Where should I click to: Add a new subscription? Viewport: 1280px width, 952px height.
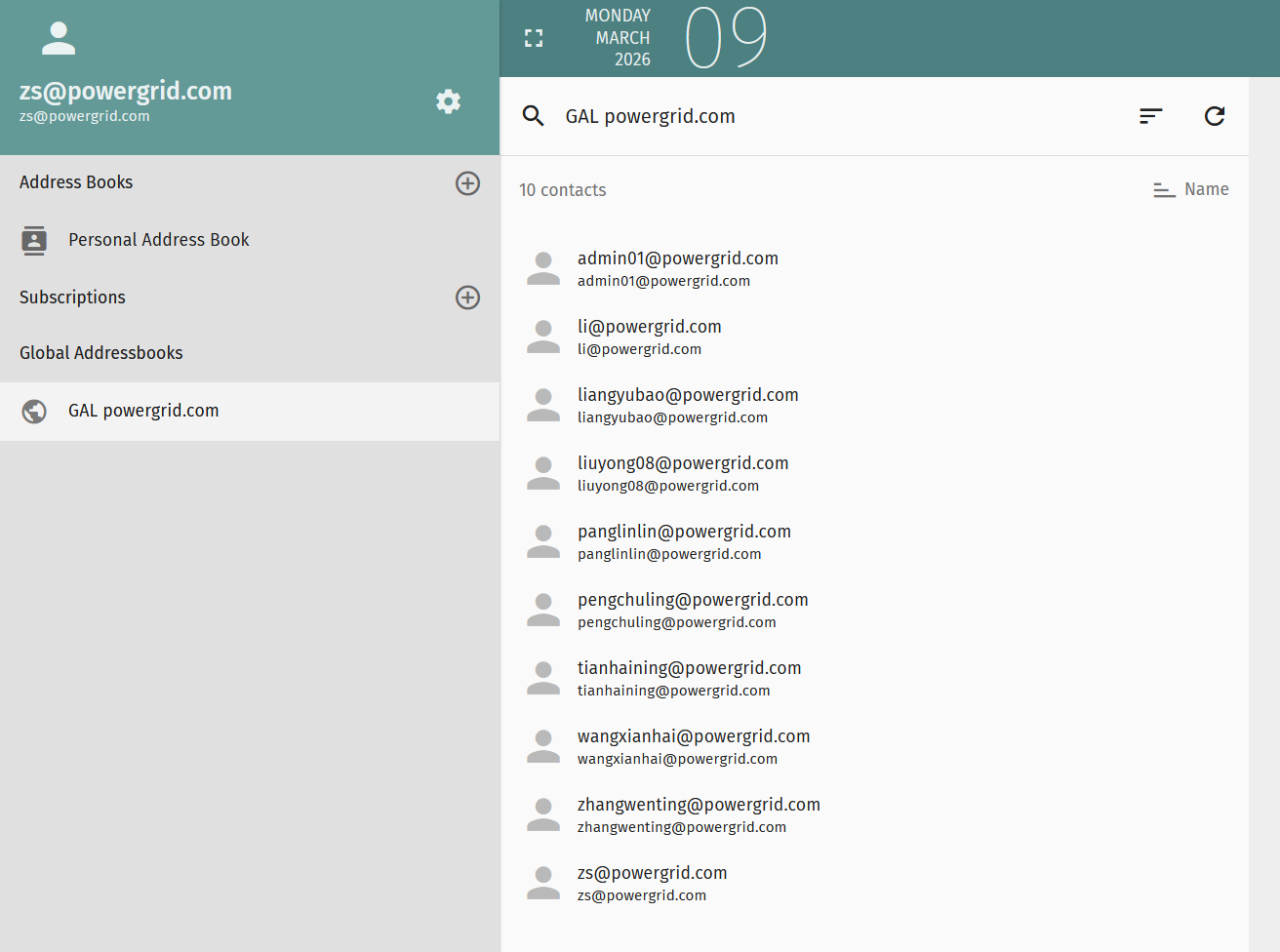pyautogui.click(x=467, y=297)
